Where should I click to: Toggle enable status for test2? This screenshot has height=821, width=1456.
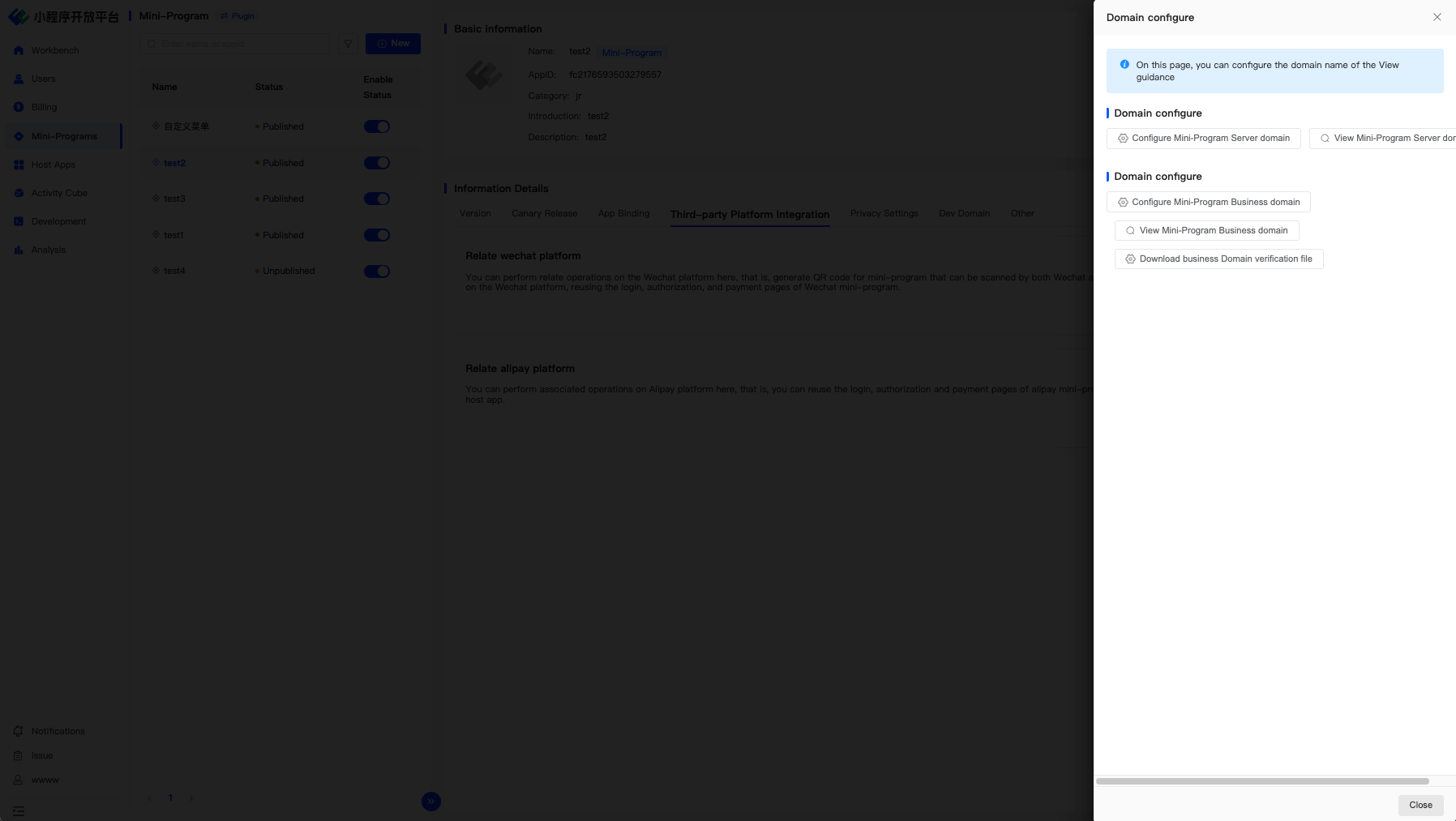[377, 163]
